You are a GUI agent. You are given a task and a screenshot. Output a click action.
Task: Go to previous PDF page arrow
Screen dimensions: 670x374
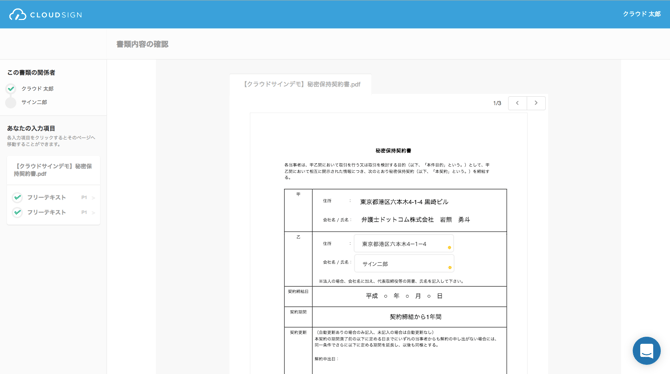point(517,103)
